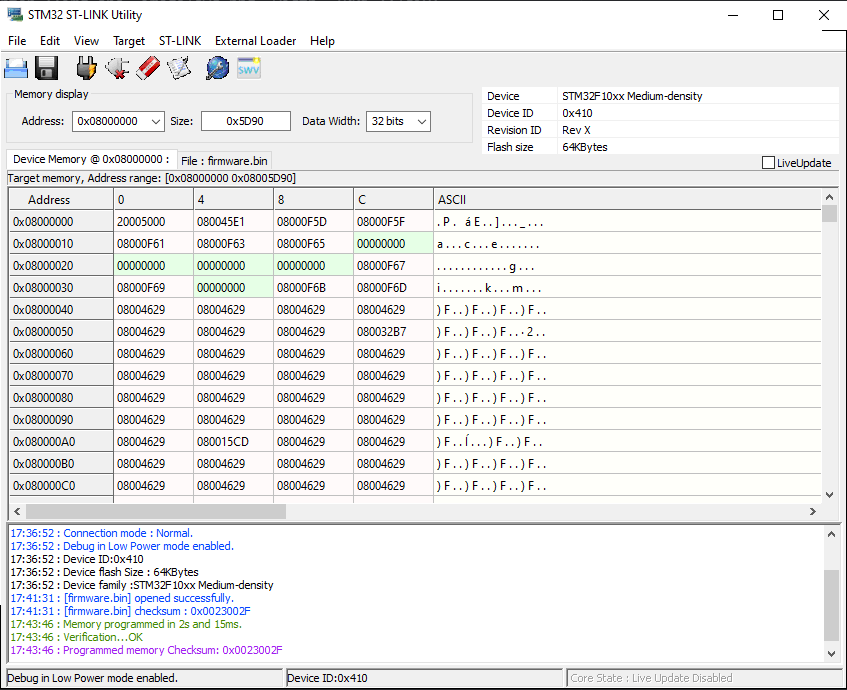The image size is (847, 690).
Task: Connect to the target with the plug icon
Action: tap(86, 69)
